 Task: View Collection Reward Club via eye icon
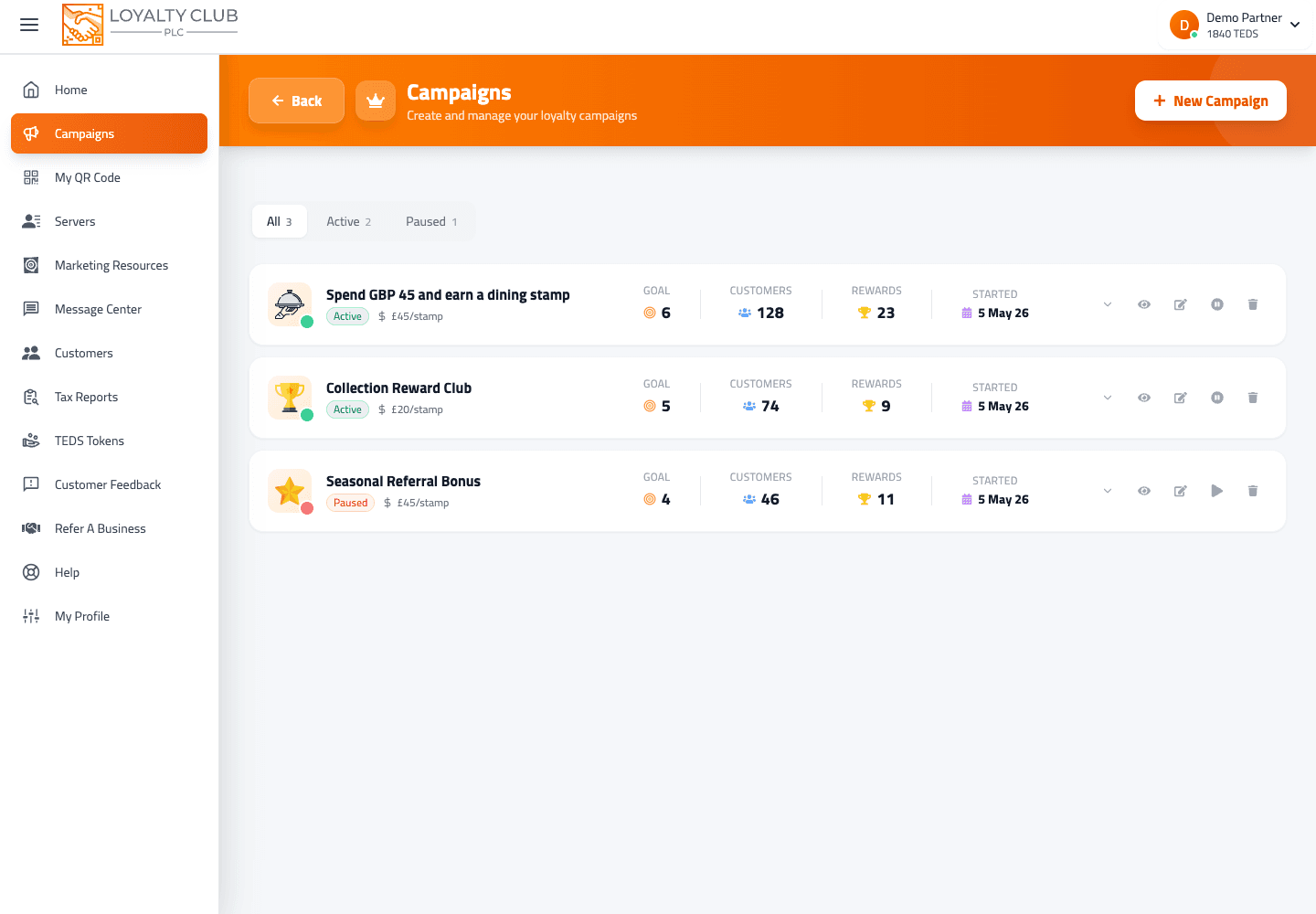tap(1144, 398)
